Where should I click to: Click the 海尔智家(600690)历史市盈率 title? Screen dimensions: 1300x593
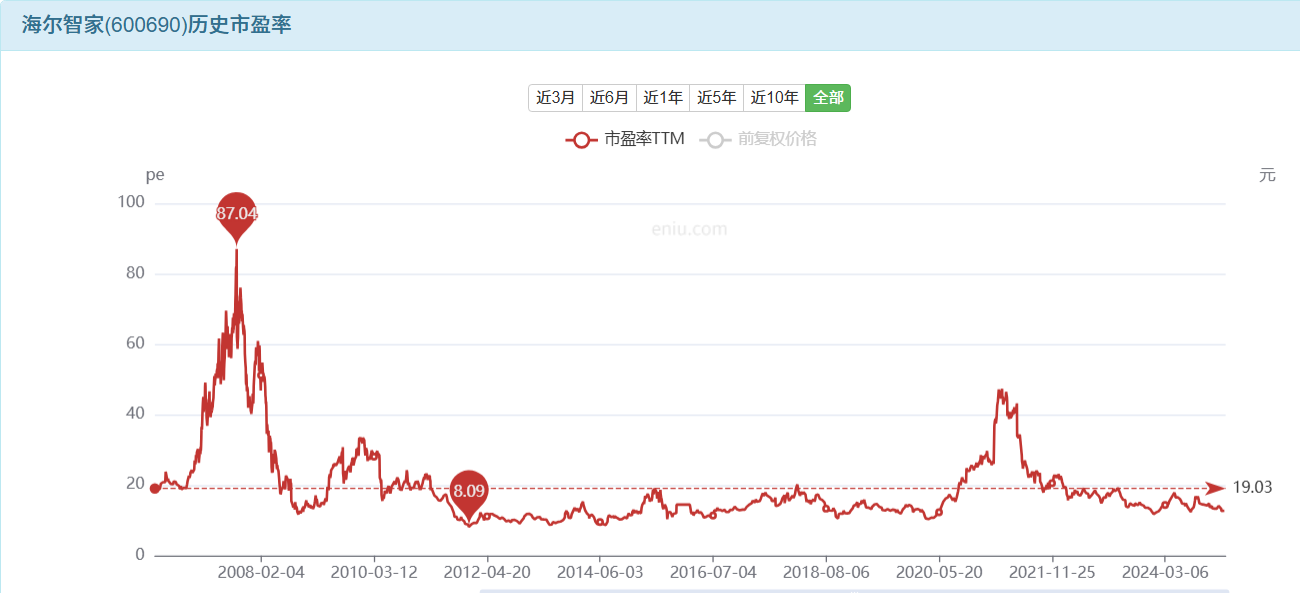(x=157, y=25)
